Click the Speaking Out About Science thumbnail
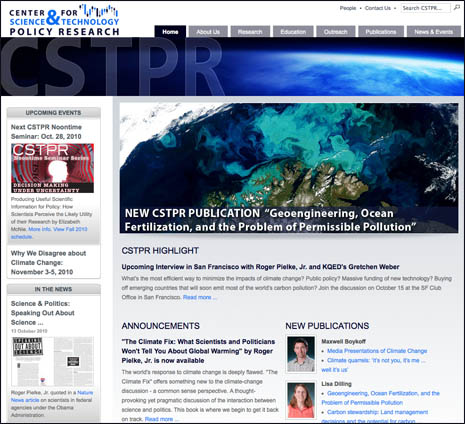The width and height of the screenshot is (465, 424). [x=52, y=362]
